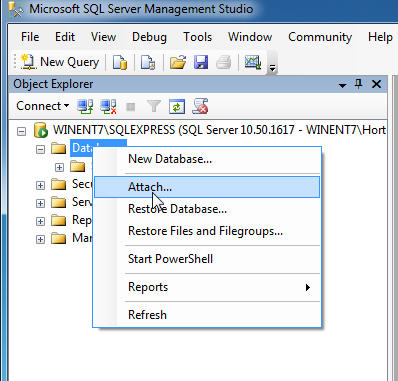This screenshot has height=381, width=398.
Task: Choose Attach... from context menu
Action: [x=207, y=187]
